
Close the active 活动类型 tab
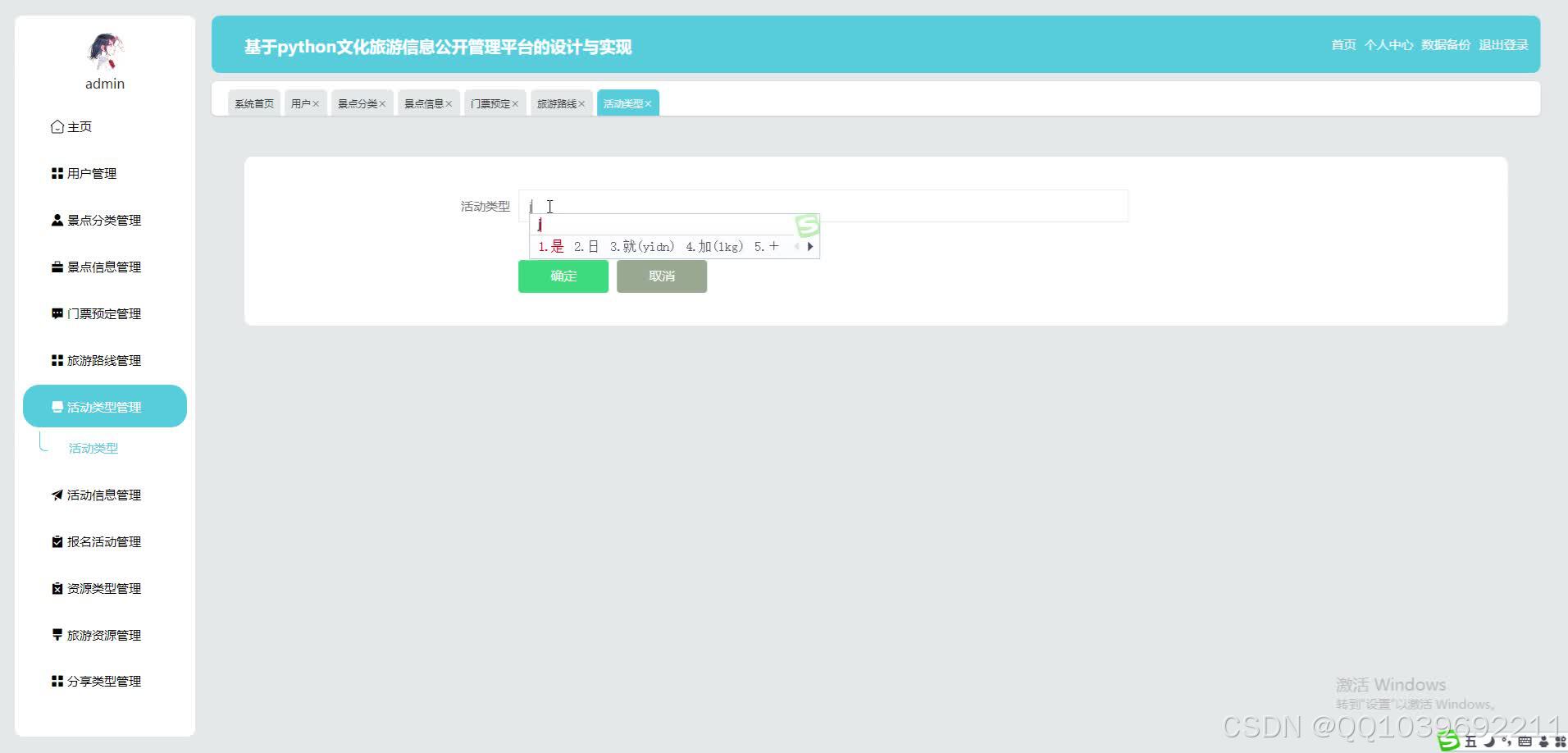[648, 104]
